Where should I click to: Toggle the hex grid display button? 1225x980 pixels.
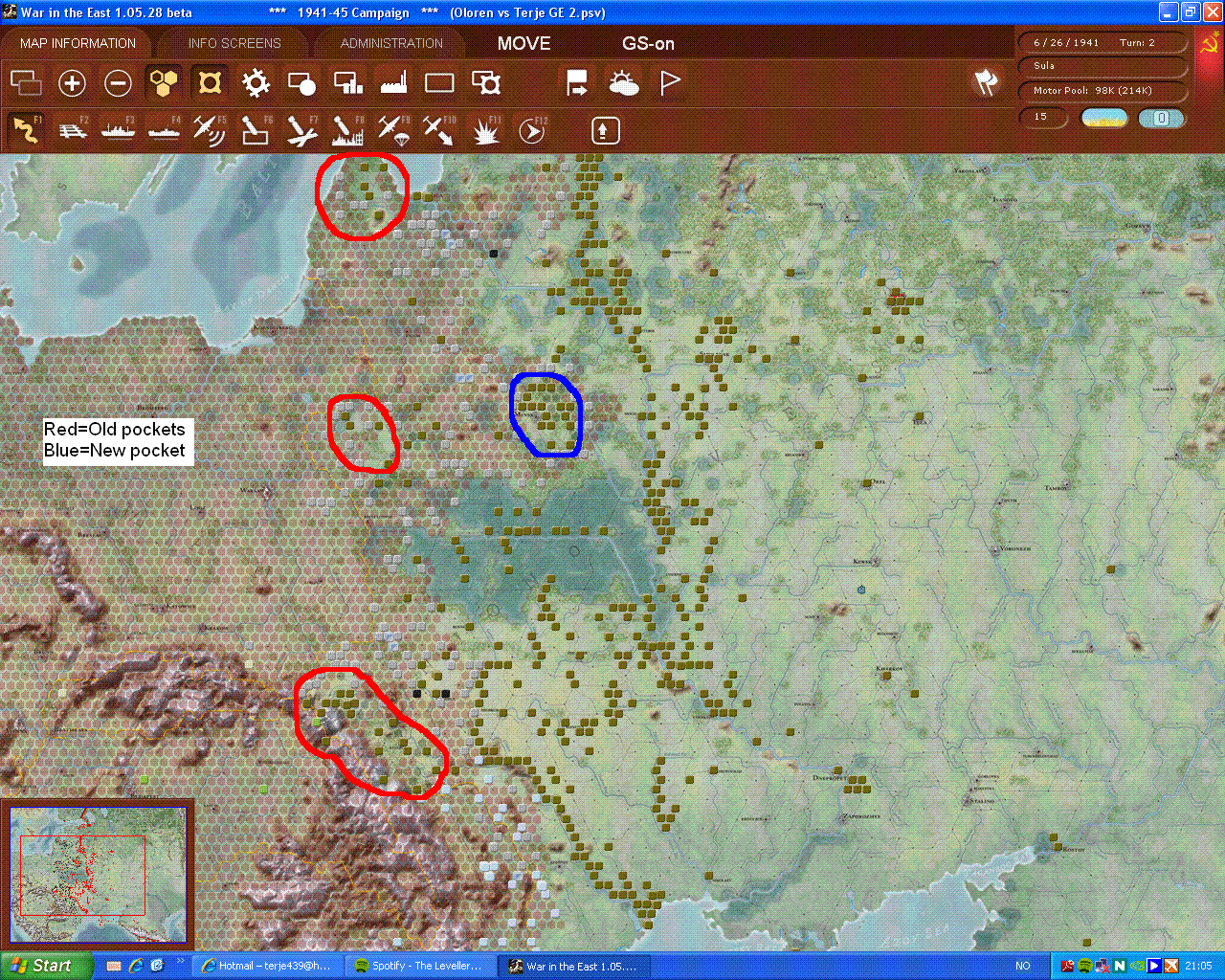point(164,83)
